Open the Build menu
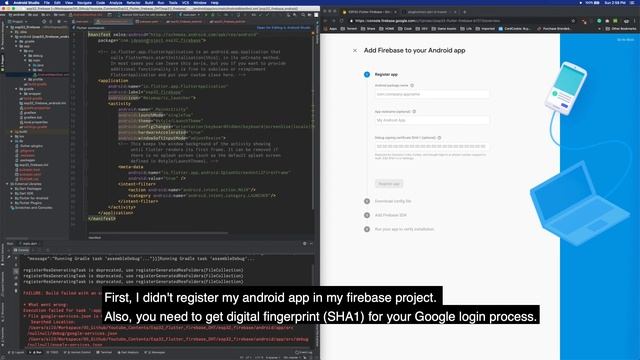This screenshot has width=640, height=360. pos(149,2)
